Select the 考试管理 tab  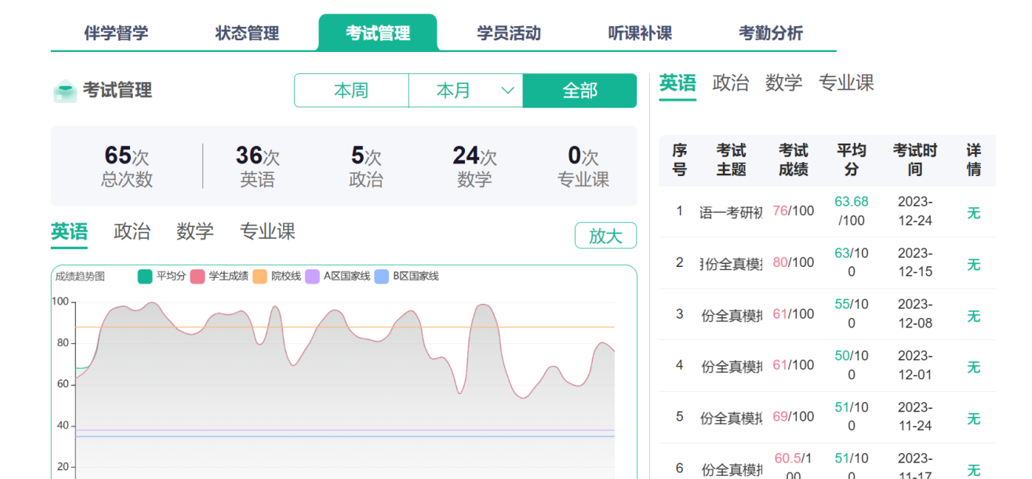(x=378, y=33)
